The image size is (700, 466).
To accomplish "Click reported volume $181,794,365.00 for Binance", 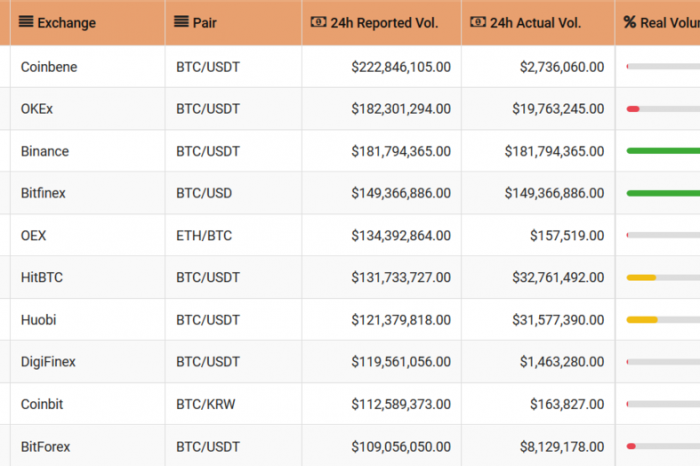I will pos(401,151).
